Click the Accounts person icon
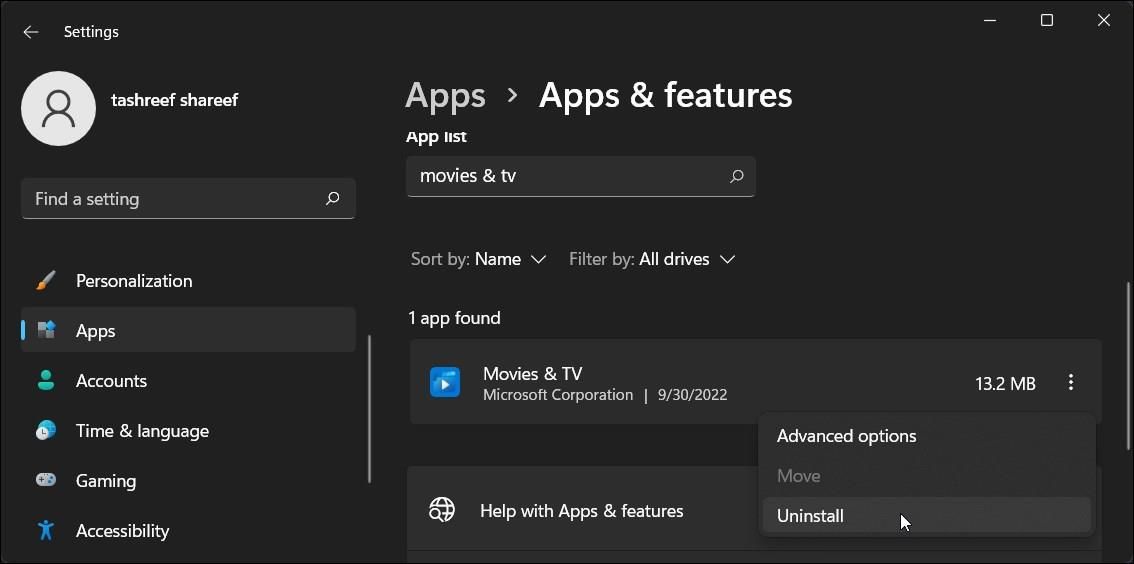1134x564 pixels. [46, 381]
